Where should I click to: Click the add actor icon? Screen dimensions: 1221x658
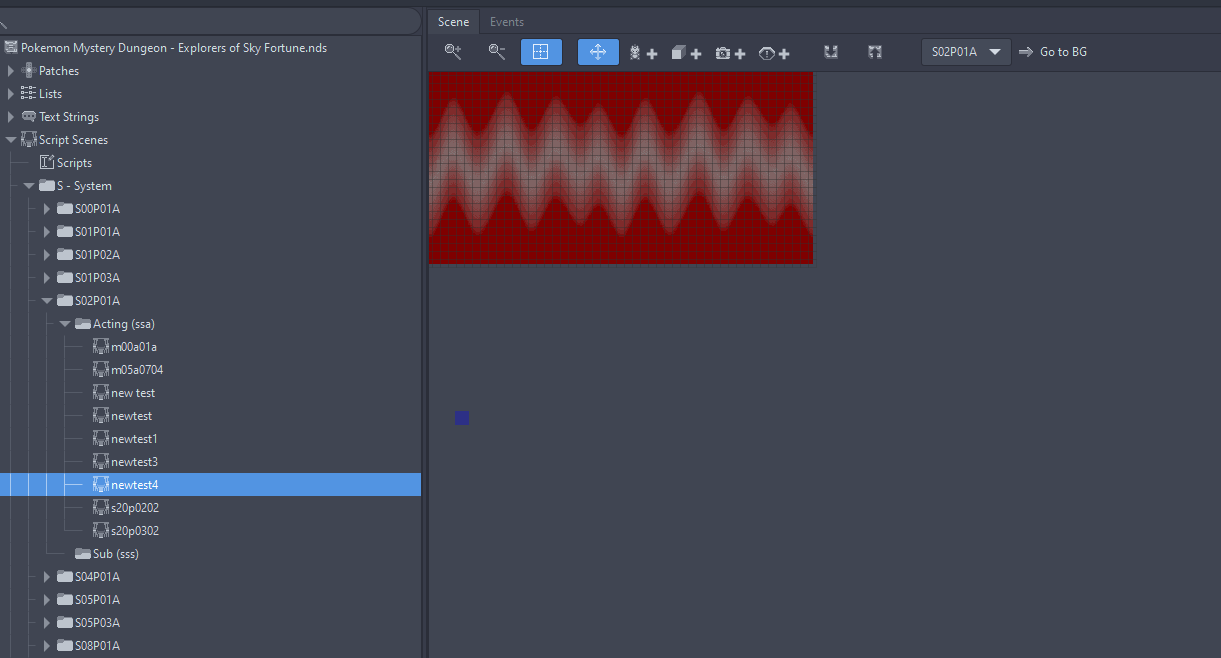[x=642, y=53]
